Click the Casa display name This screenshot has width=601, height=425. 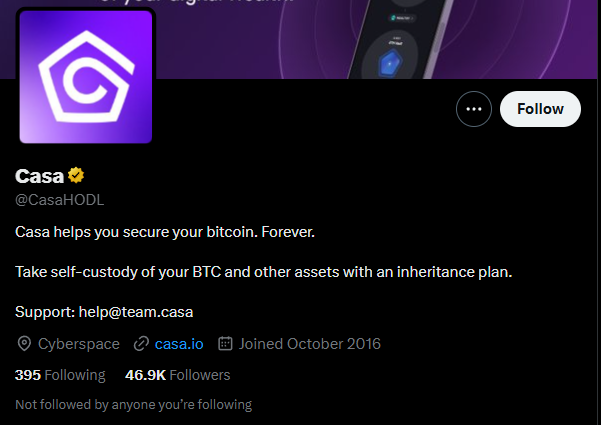pos(39,176)
